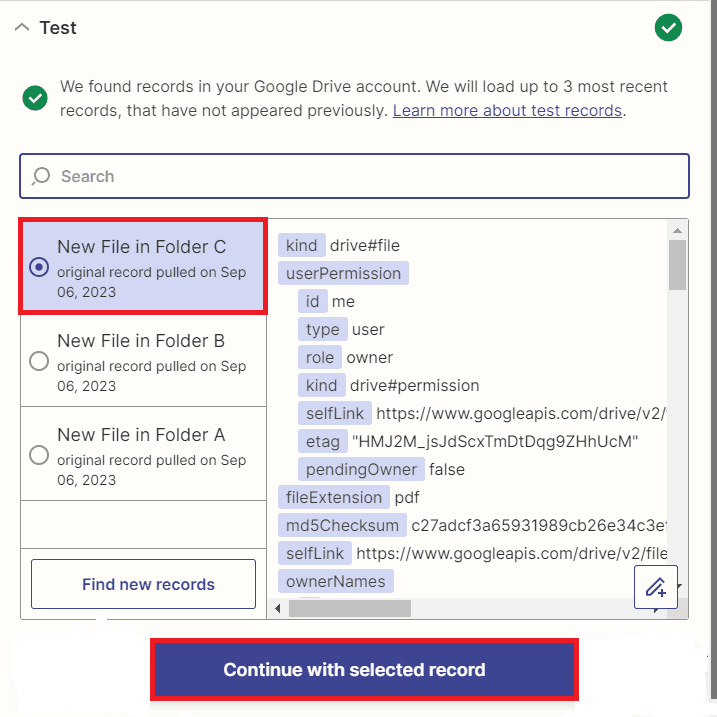The height and width of the screenshot is (717, 717).
Task: Click the md5Checksum field tag
Action: pyautogui.click(x=341, y=525)
